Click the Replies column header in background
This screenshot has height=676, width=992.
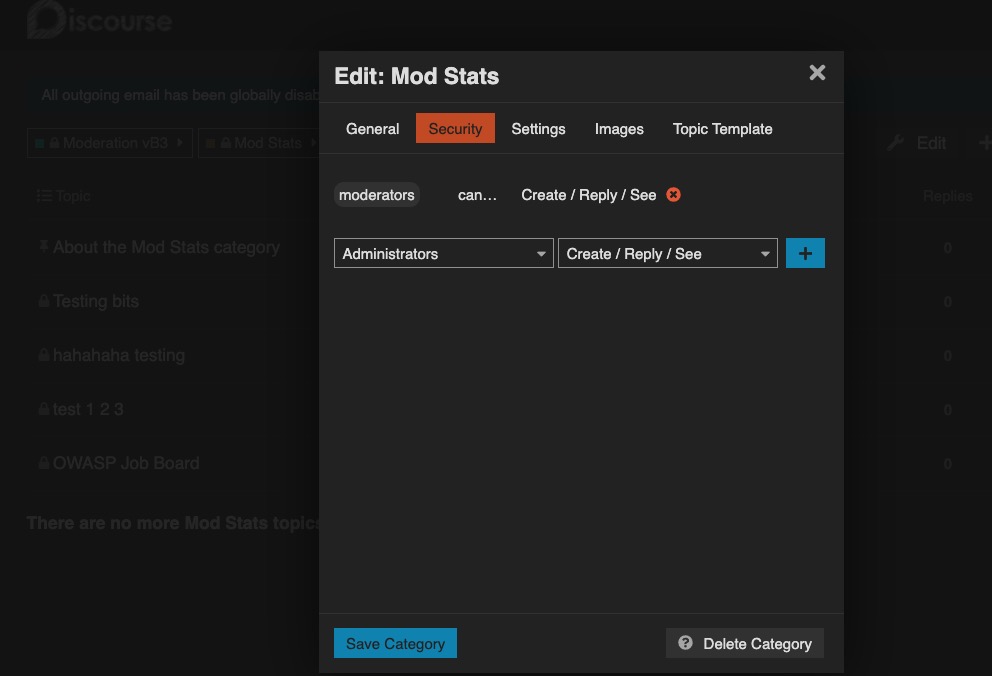pos(947,196)
